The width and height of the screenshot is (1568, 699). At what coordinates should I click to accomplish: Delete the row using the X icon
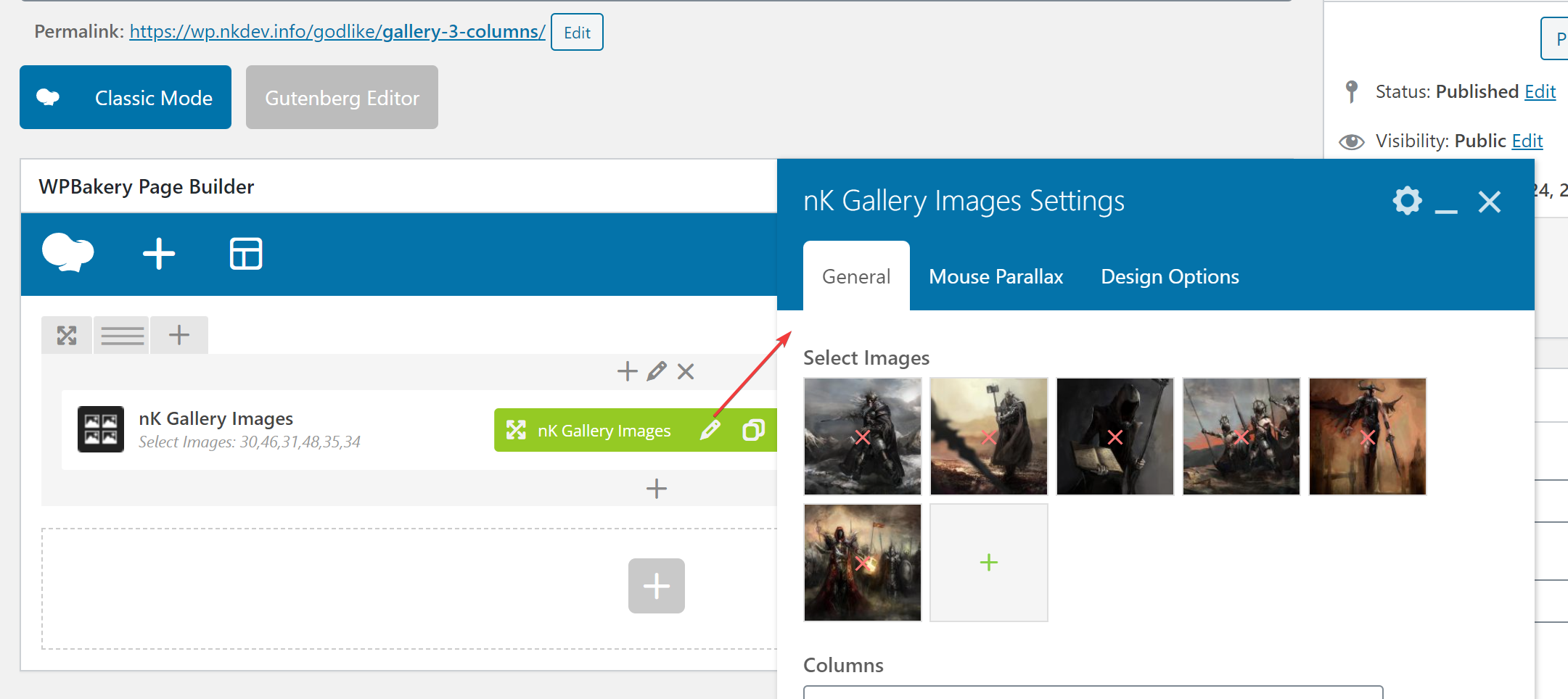pos(685,371)
